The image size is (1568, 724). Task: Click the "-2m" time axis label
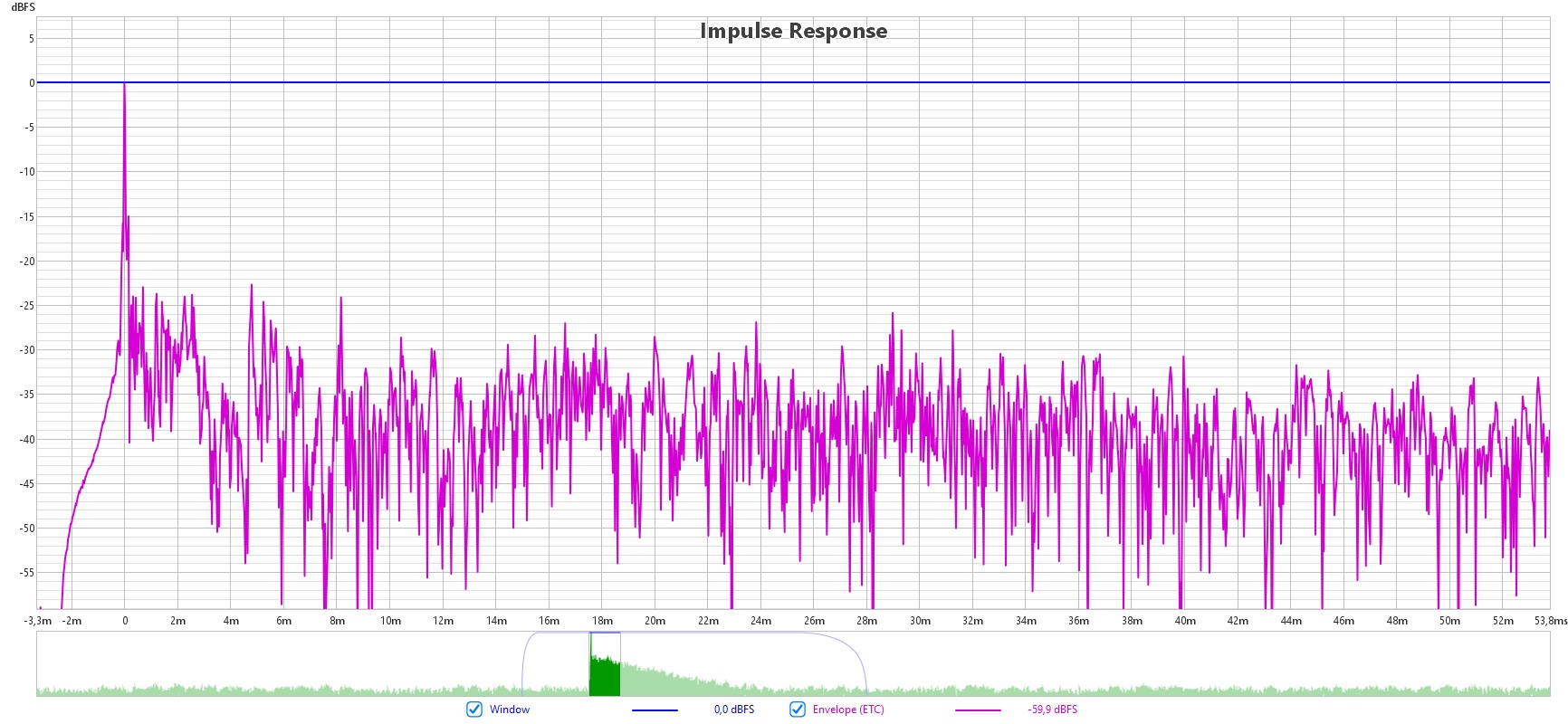coord(72,621)
